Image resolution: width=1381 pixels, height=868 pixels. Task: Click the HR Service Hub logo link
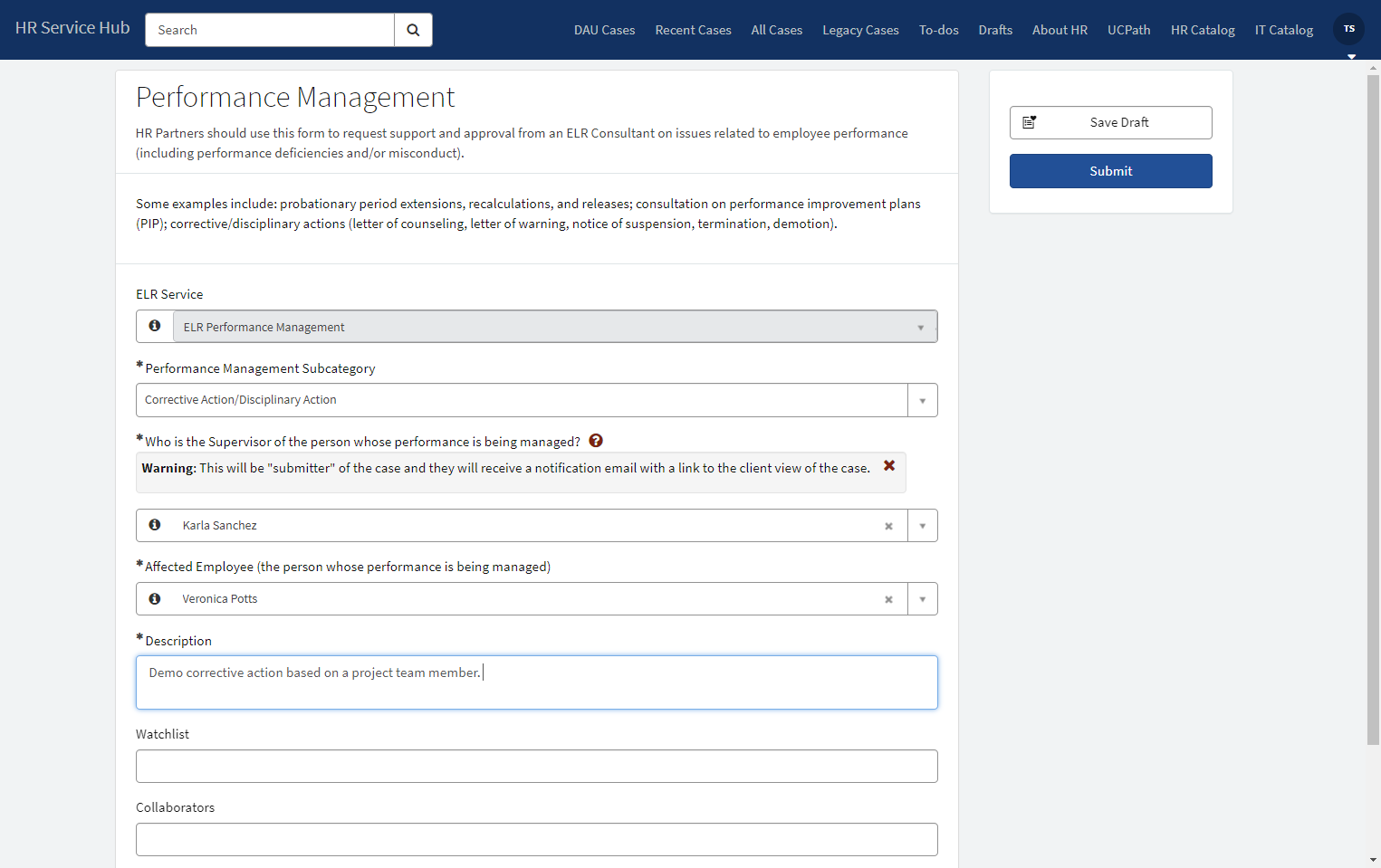[72, 28]
